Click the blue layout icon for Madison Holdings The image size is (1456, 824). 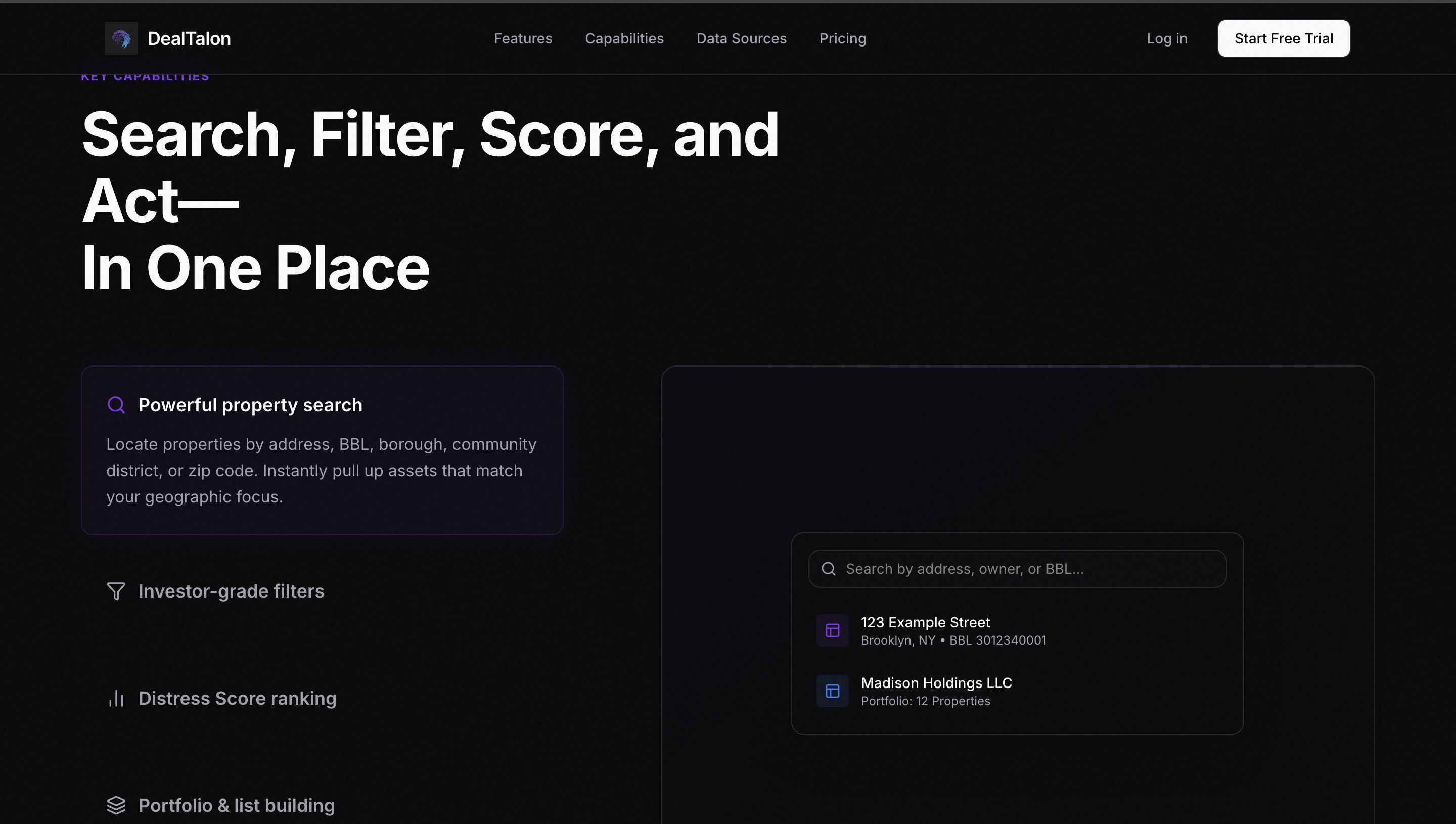833,691
